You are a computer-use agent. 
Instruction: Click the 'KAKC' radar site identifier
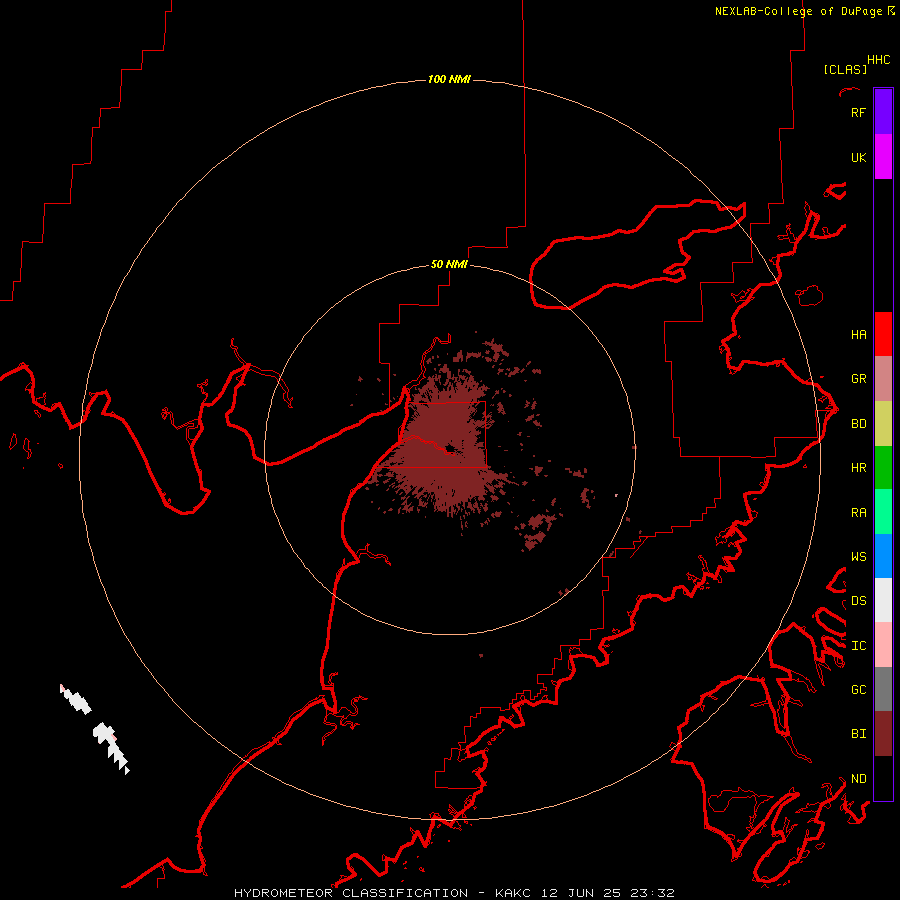(x=513, y=893)
